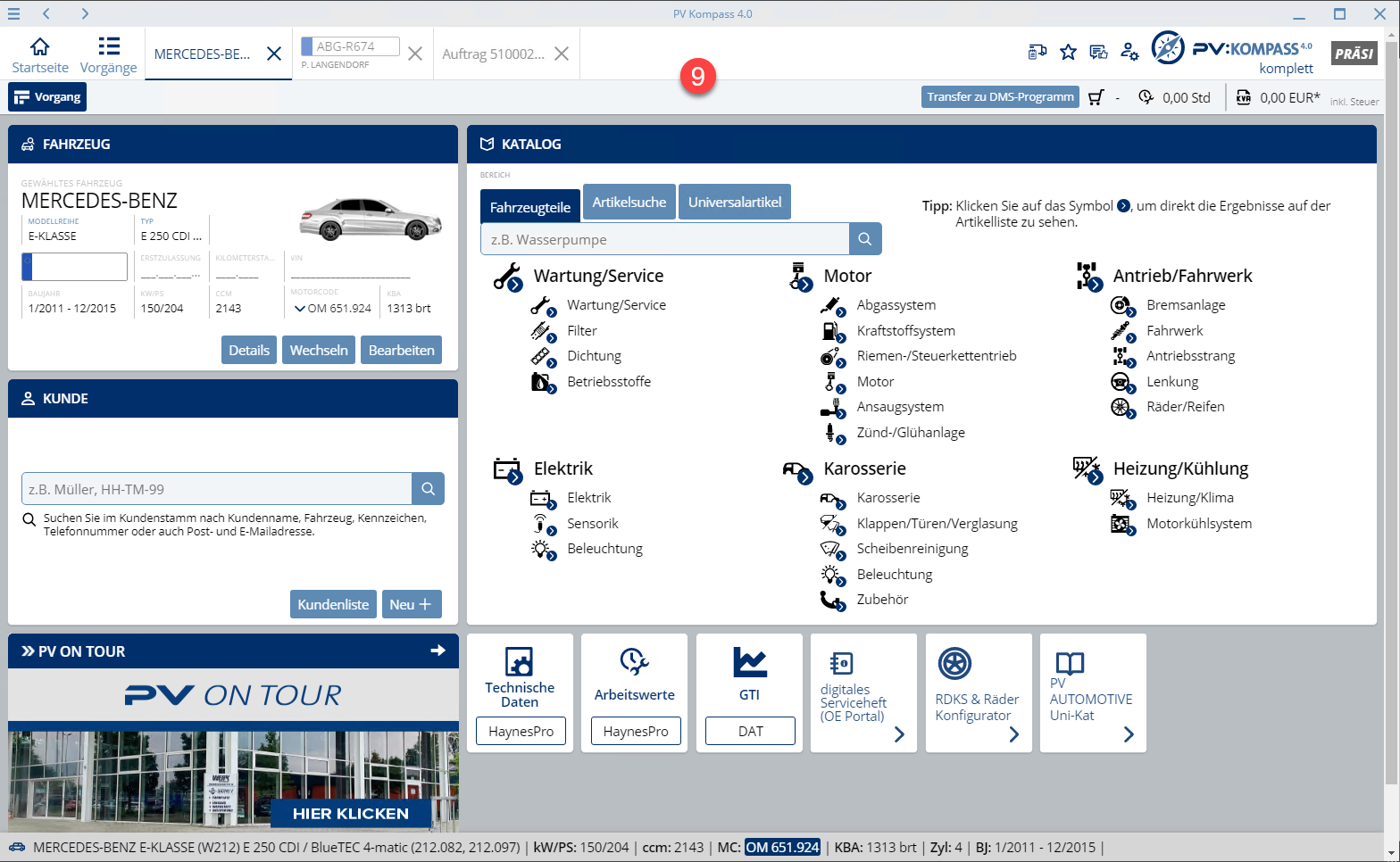The width and height of the screenshot is (1400, 862).
Task: Click the Motor heading icon
Action: click(x=800, y=277)
